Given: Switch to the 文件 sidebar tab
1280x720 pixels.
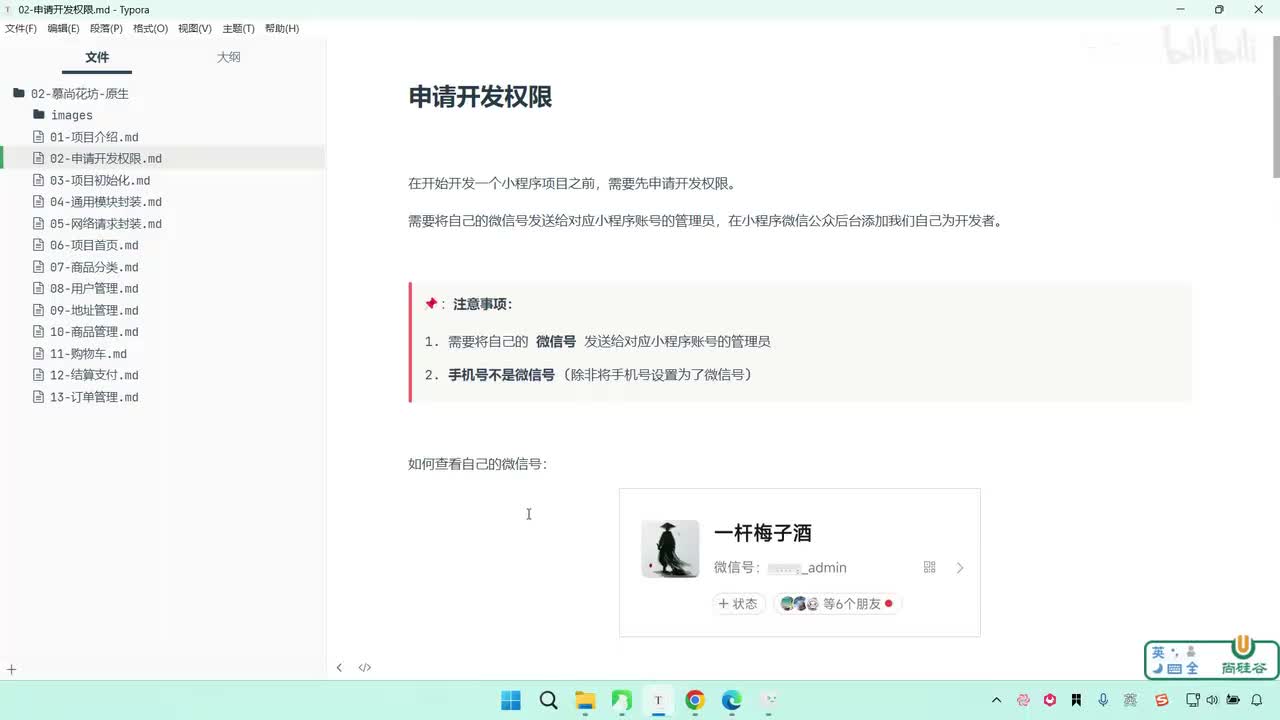Looking at the screenshot, I should coord(97,57).
